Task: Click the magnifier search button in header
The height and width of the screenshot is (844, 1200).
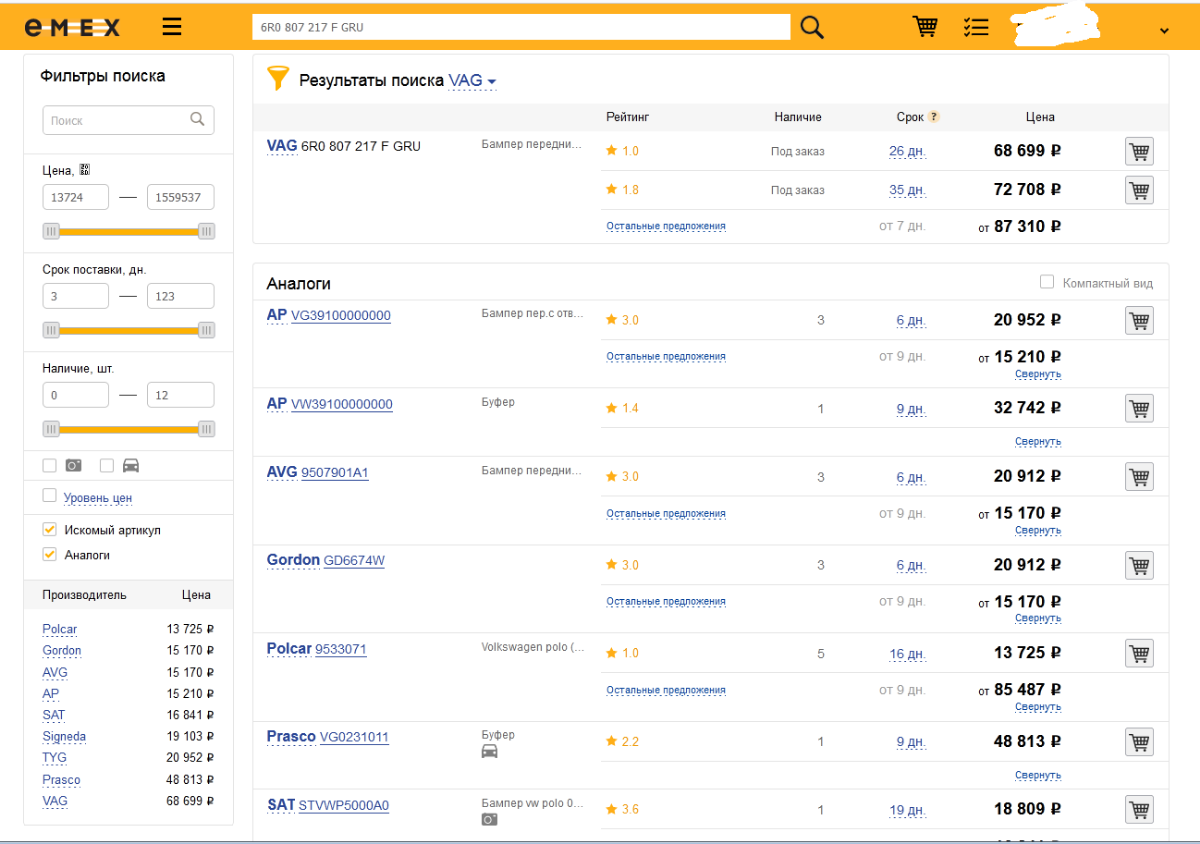Action: (x=812, y=27)
